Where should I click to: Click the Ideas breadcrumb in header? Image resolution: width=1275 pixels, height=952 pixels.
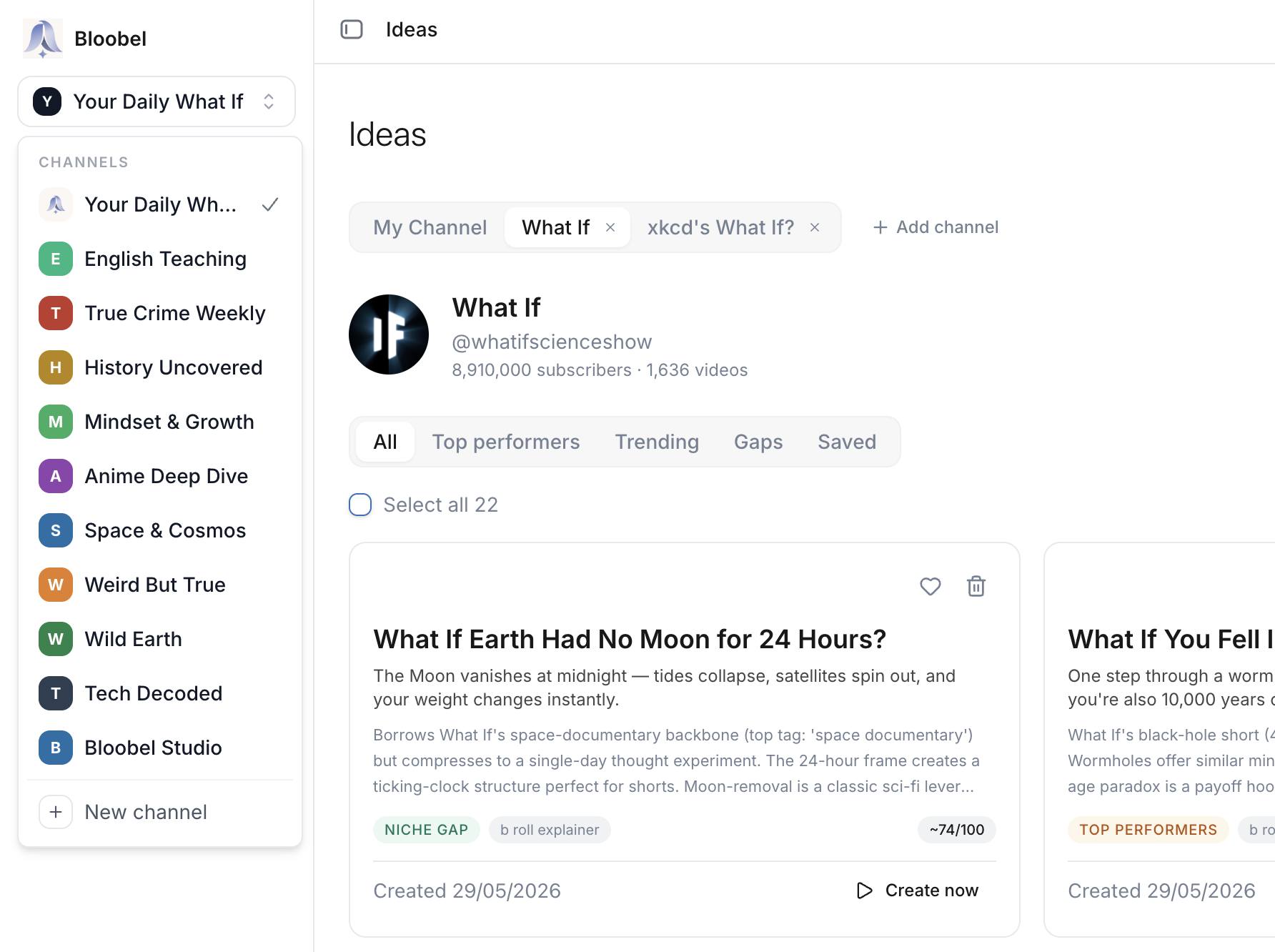pos(412,29)
